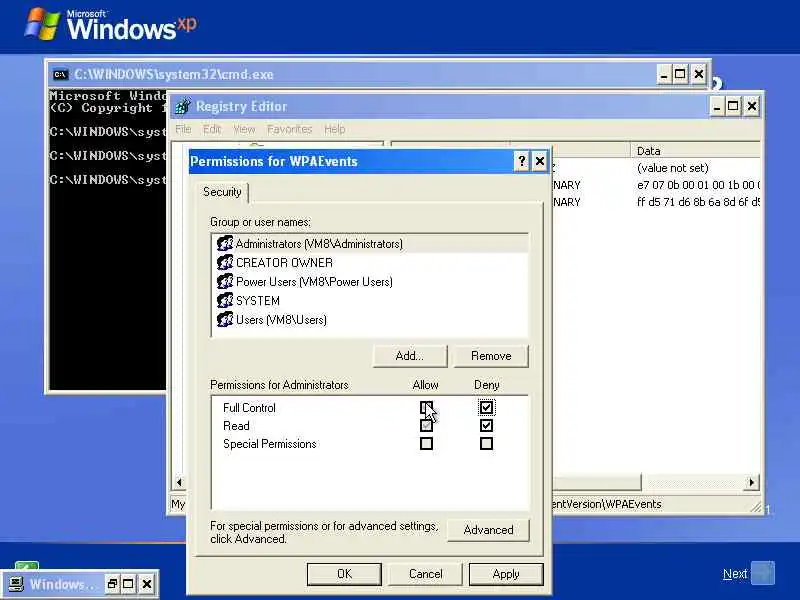Untick Deny checkbox for Full Control
Image resolution: width=800 pixels, height=600 pixels.
[486, 408]
